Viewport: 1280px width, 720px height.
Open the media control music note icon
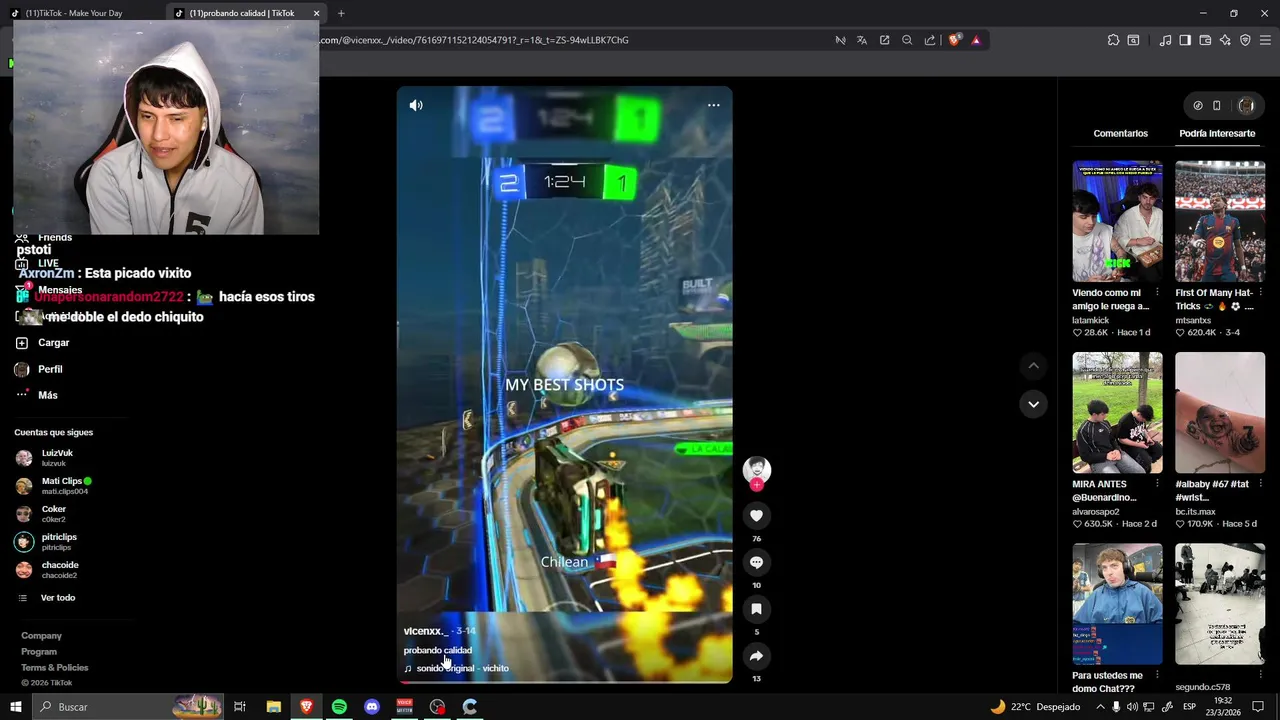point(1165,40)
